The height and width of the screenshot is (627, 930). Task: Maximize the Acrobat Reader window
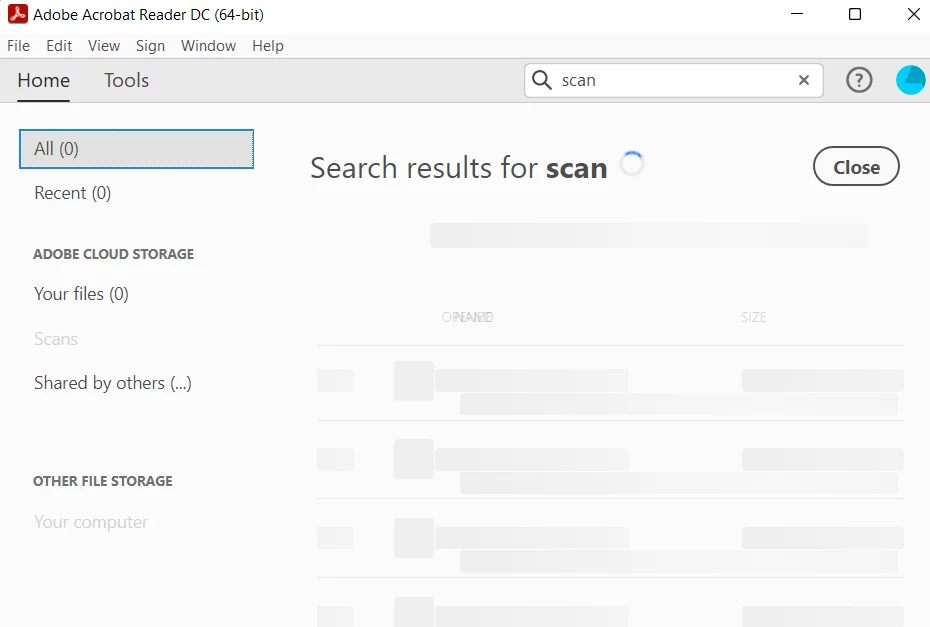pos(855,14)
